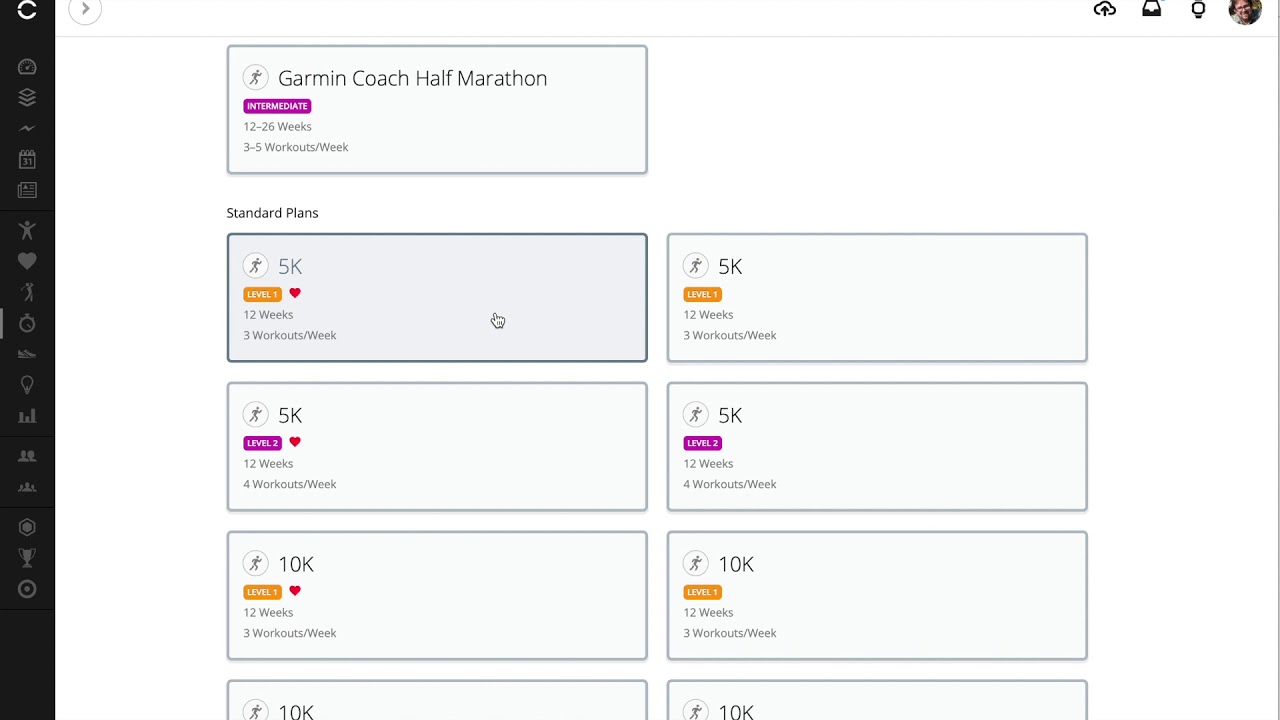This screenshot has height=720, width=1280.
Task: Click "3–5 Workouts/Week" text on Half Marathon card
Action: [296, 147]
